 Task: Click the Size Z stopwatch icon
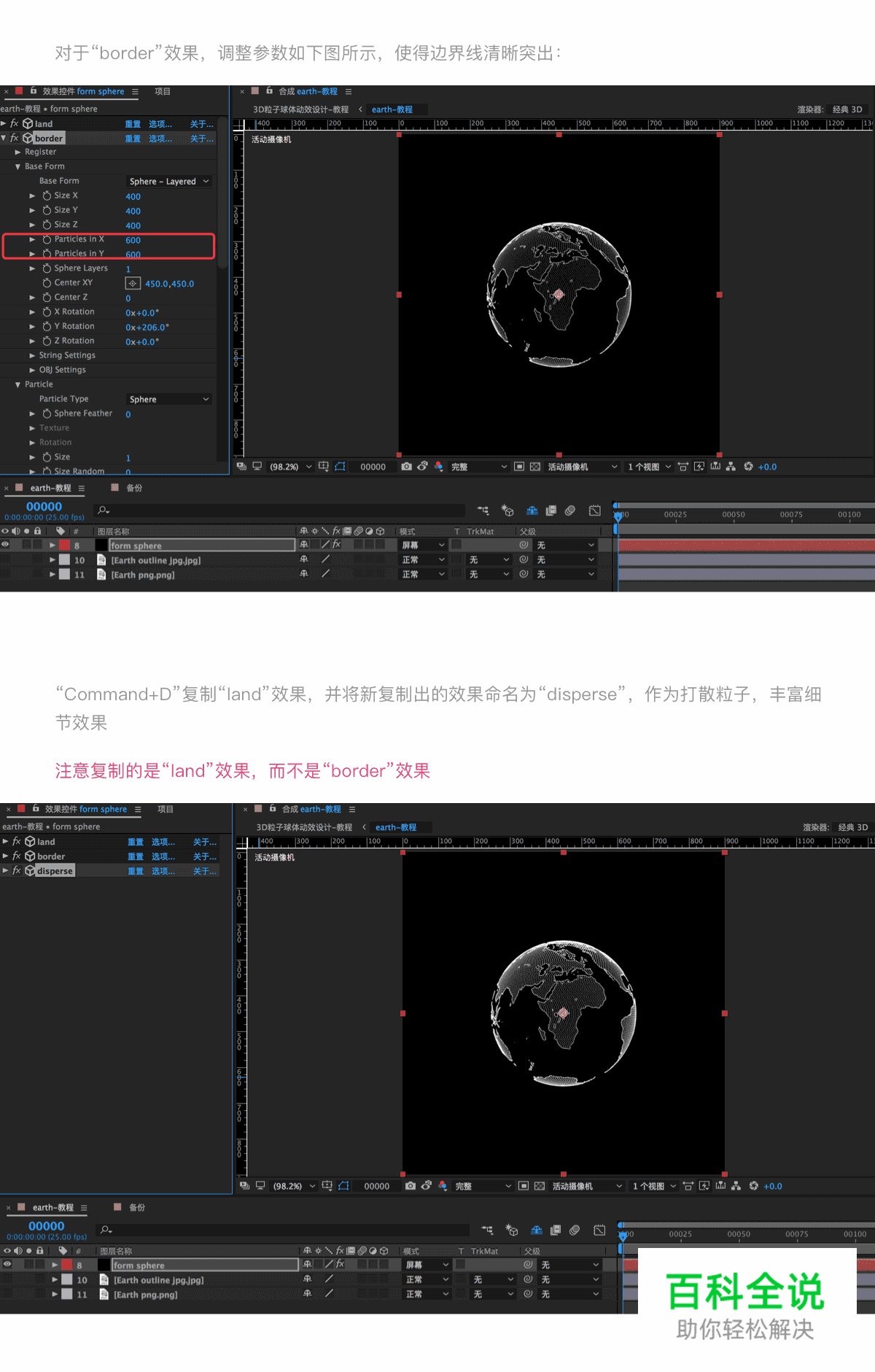47,225
